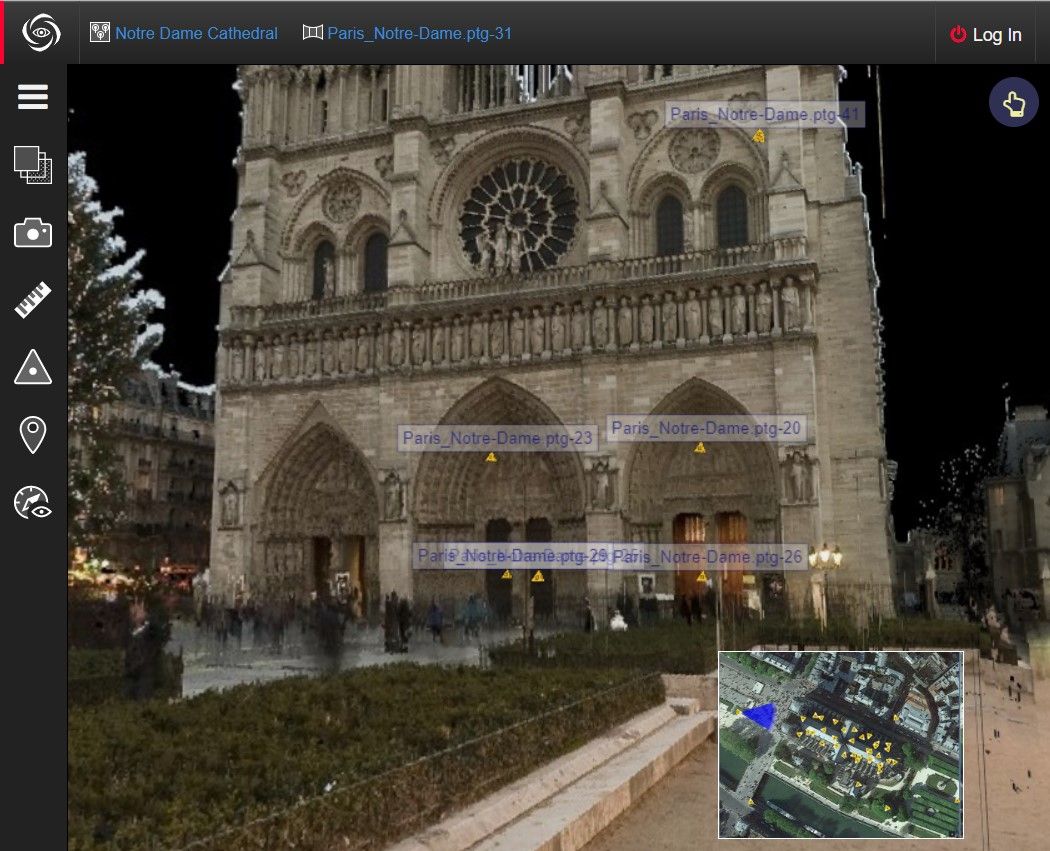
Task: Open the layers tool in the sidebar
Action: pos(33,165)
